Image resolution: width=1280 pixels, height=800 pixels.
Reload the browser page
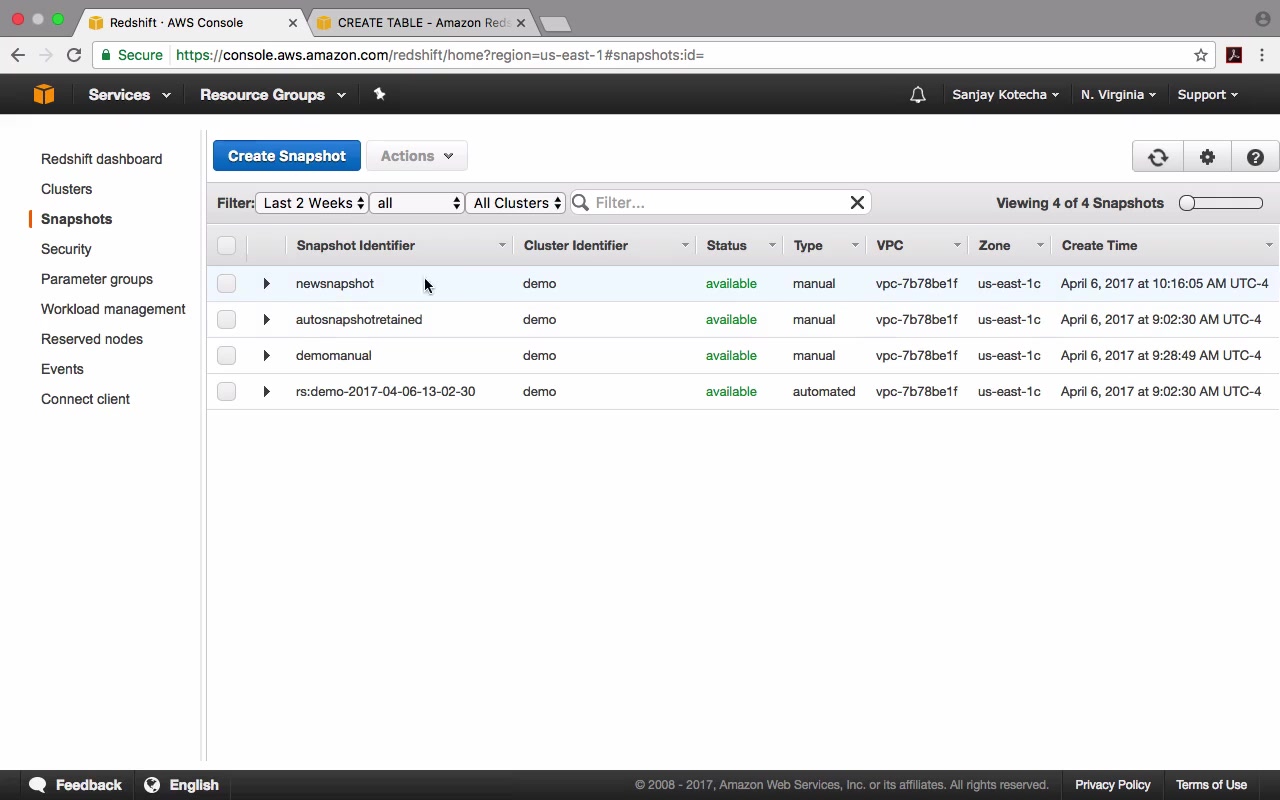[x=74, y=55]
